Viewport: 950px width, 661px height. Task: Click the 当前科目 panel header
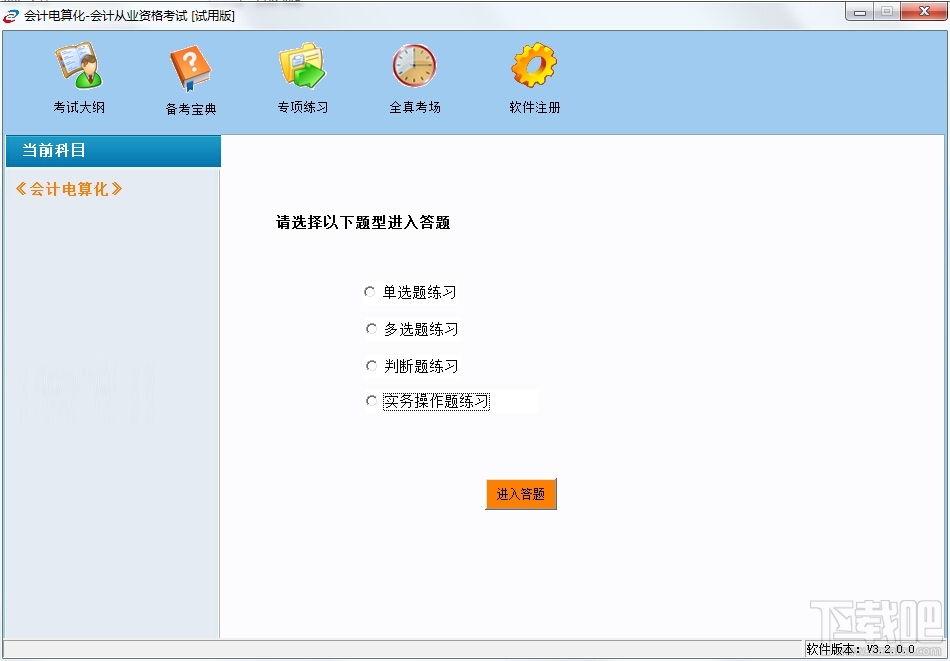(113, 150)
